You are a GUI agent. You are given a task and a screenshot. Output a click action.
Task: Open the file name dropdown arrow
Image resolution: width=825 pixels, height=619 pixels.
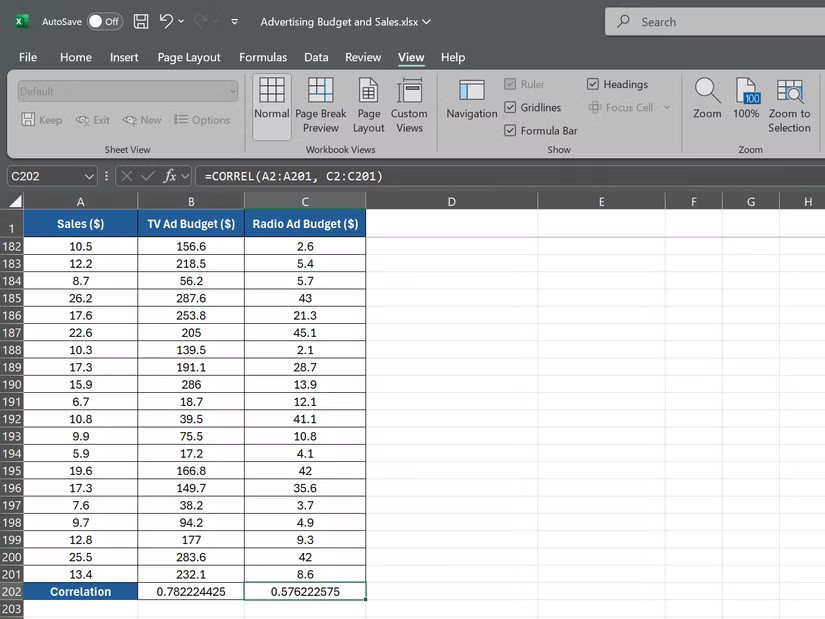point(428,21)
